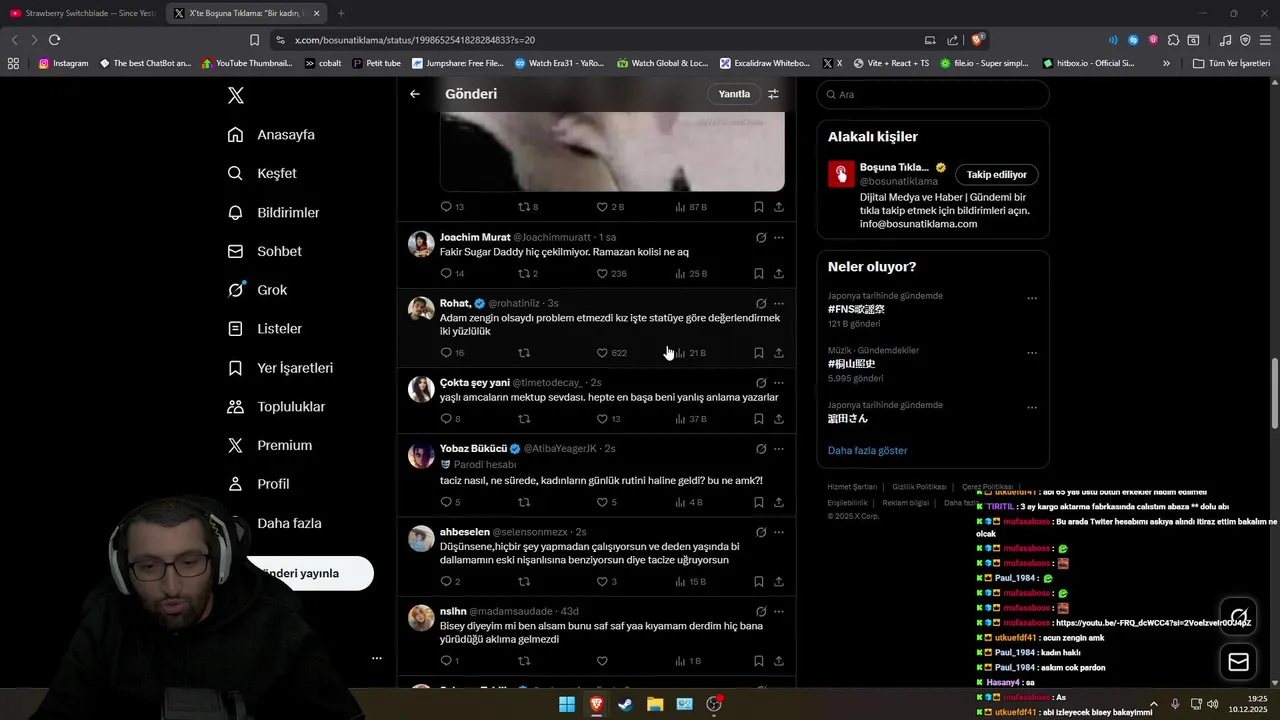Open Tüm Yer İşaretleri folder
Viewport: 1280px width, 720px height.
point(1231,63)
